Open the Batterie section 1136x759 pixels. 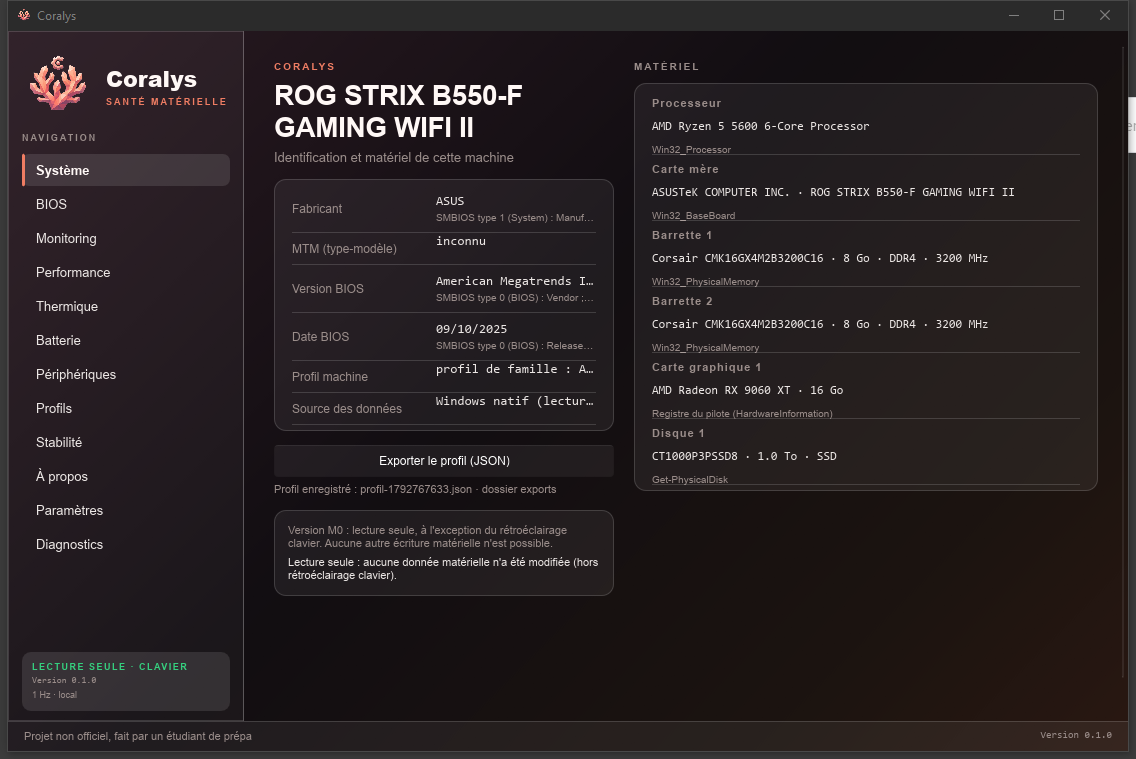[x=126, y=340]
